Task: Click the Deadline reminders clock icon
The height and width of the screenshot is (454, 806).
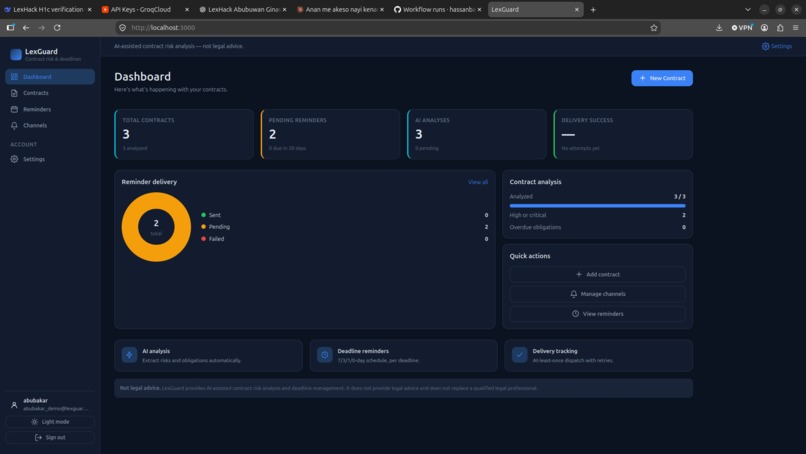Action: tap(325, 355)
